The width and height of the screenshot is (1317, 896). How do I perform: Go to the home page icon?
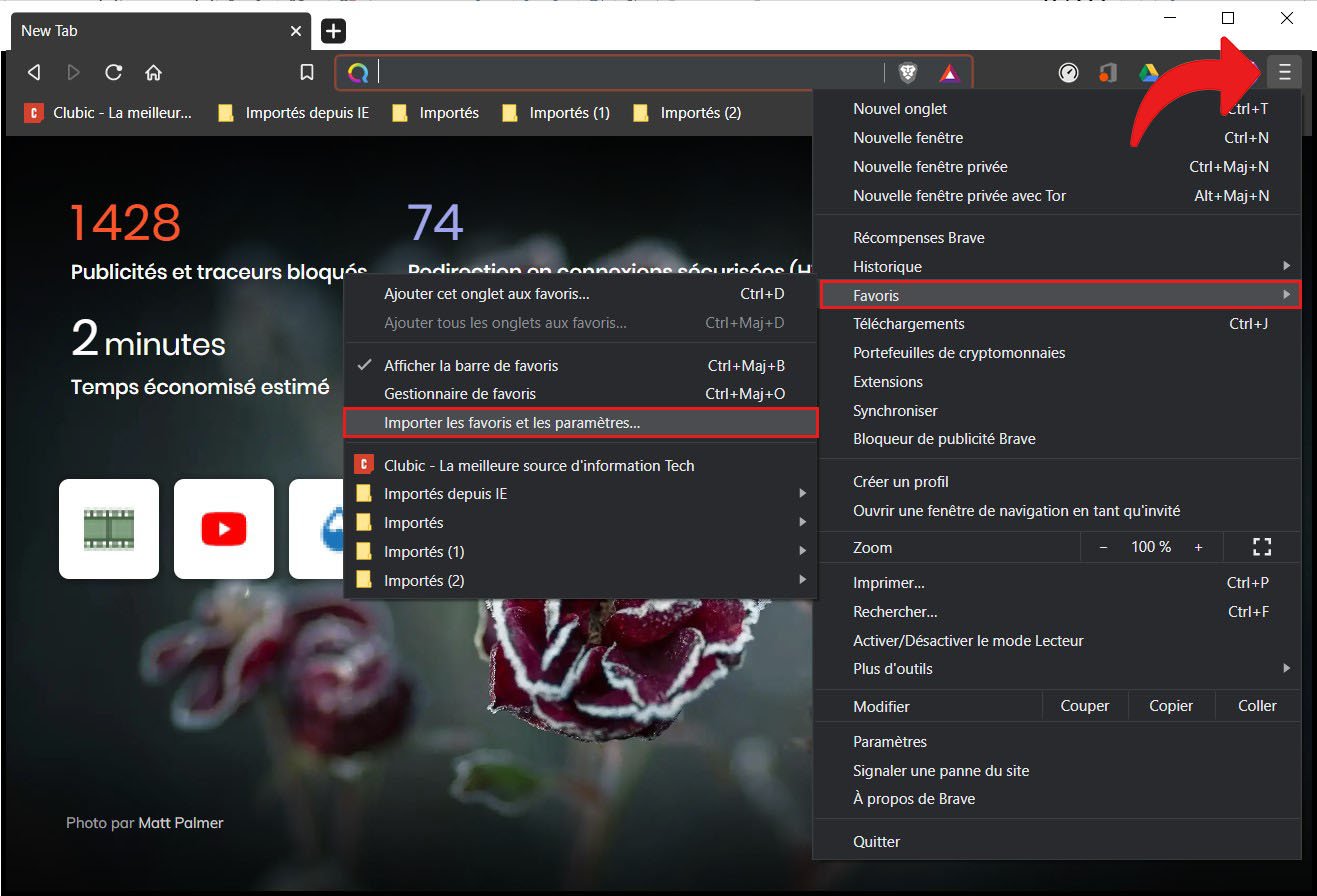(153, 72)
